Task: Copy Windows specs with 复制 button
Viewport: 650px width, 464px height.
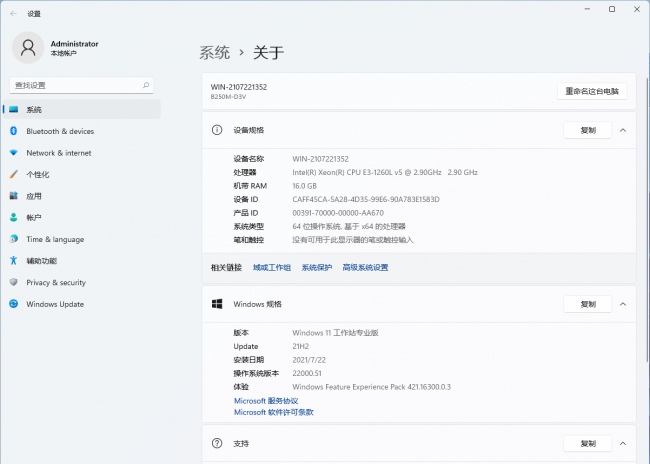Action: [588, 304]
